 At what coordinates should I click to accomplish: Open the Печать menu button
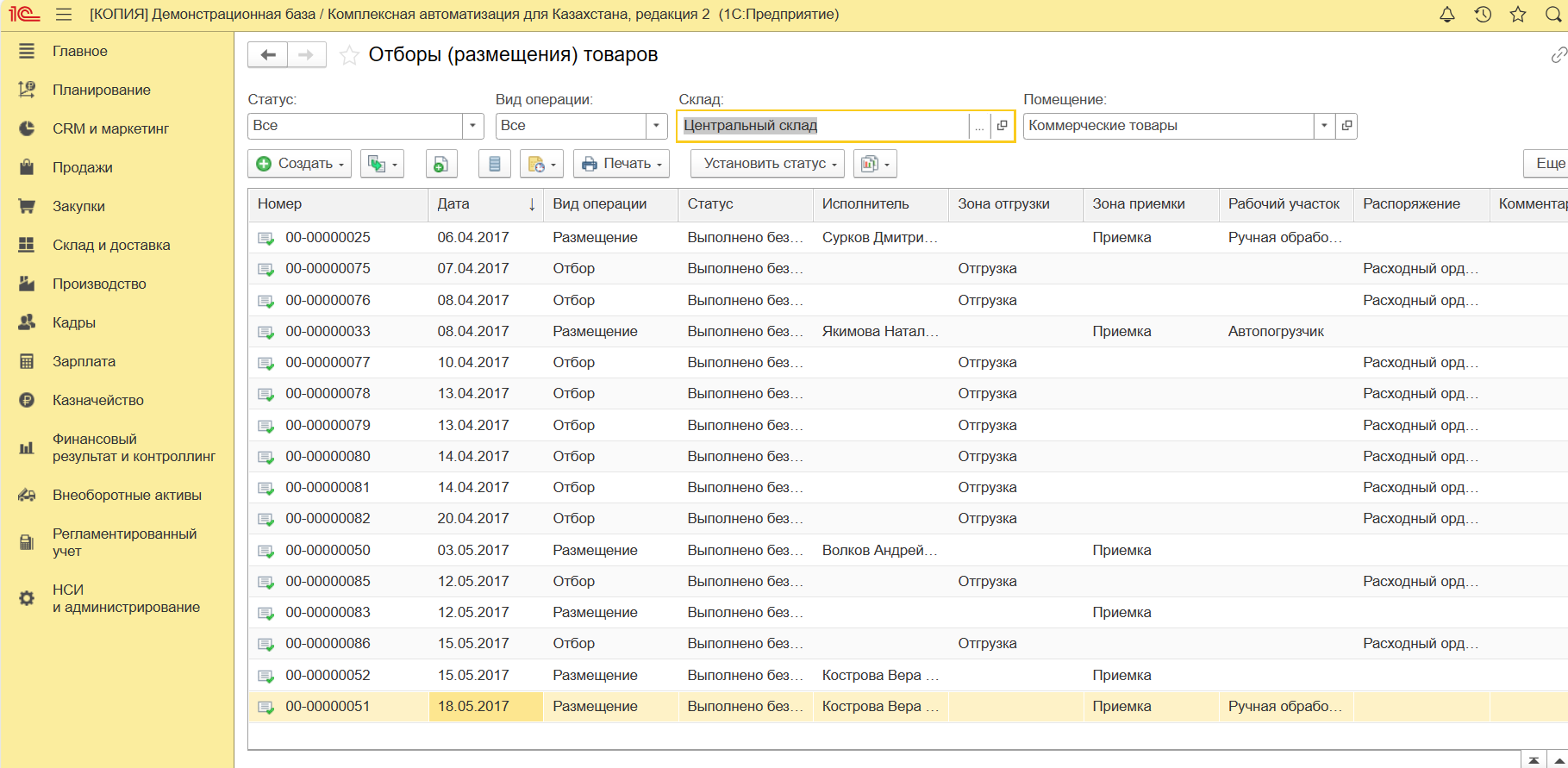pyautogui.click(x=622, y=164)
